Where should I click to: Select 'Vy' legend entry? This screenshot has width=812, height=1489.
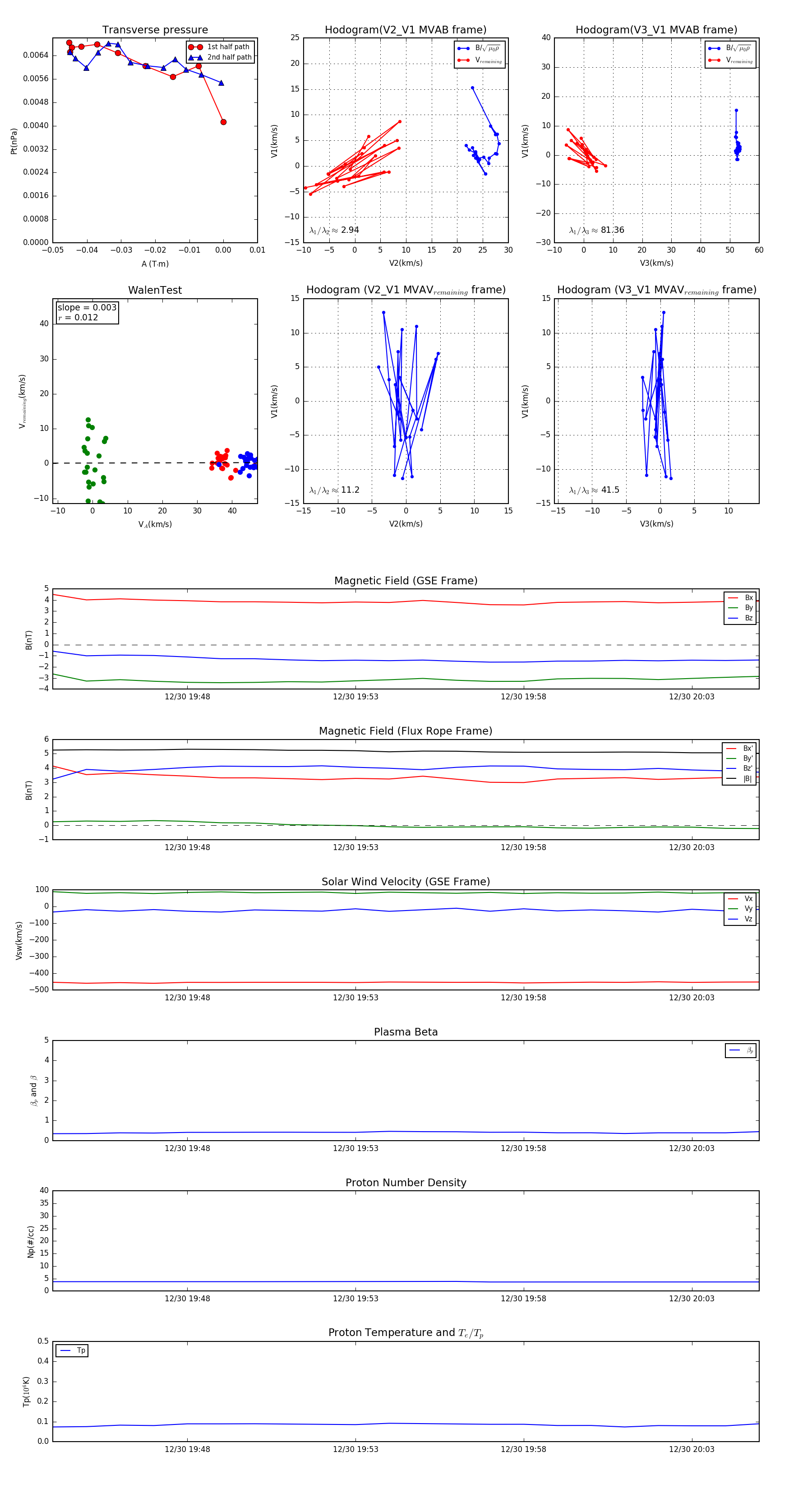[740, 909]
